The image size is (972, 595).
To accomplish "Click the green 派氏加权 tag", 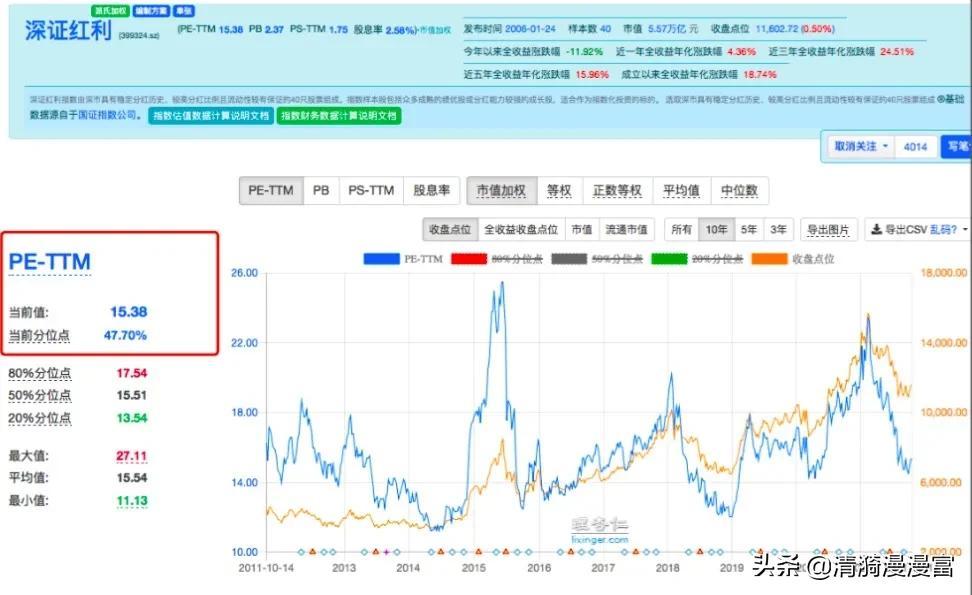I will [110, 11].
